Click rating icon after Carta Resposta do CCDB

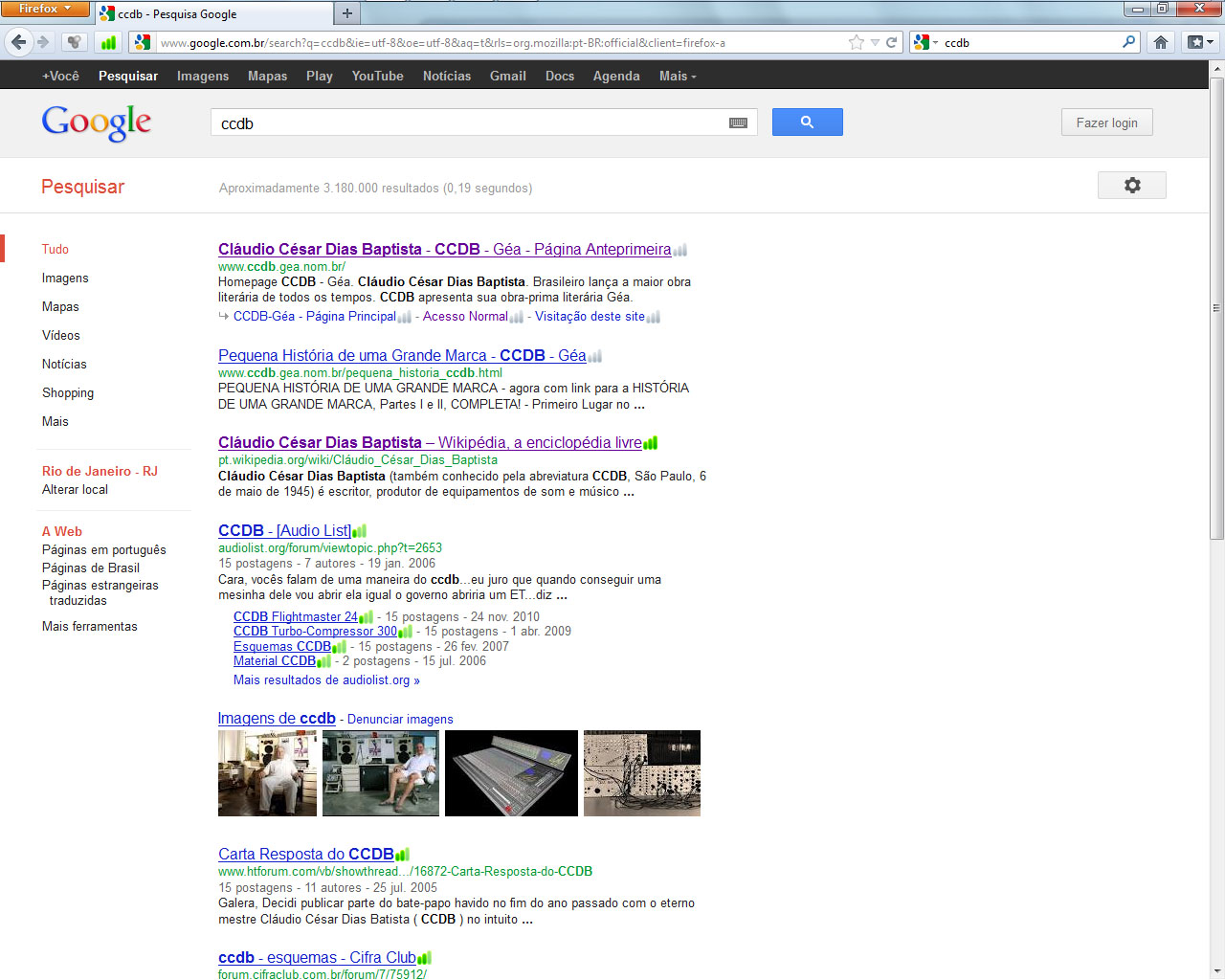tap(402, 855)
